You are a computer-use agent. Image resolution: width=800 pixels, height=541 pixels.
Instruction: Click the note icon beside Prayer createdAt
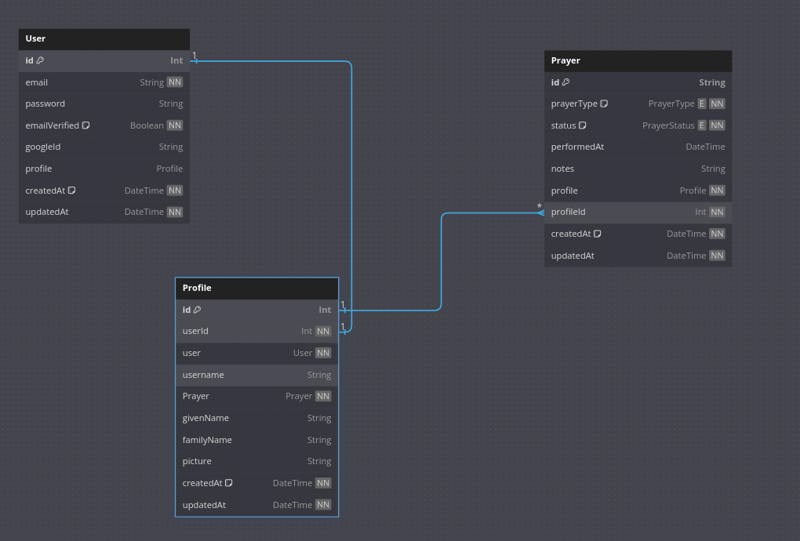click(597, 234)
